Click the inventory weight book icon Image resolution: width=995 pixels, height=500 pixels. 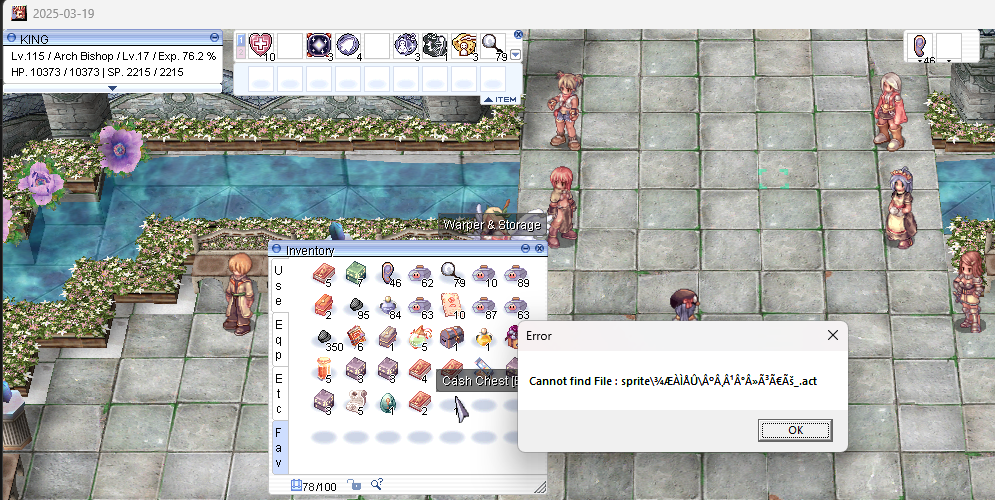point(296,485)
